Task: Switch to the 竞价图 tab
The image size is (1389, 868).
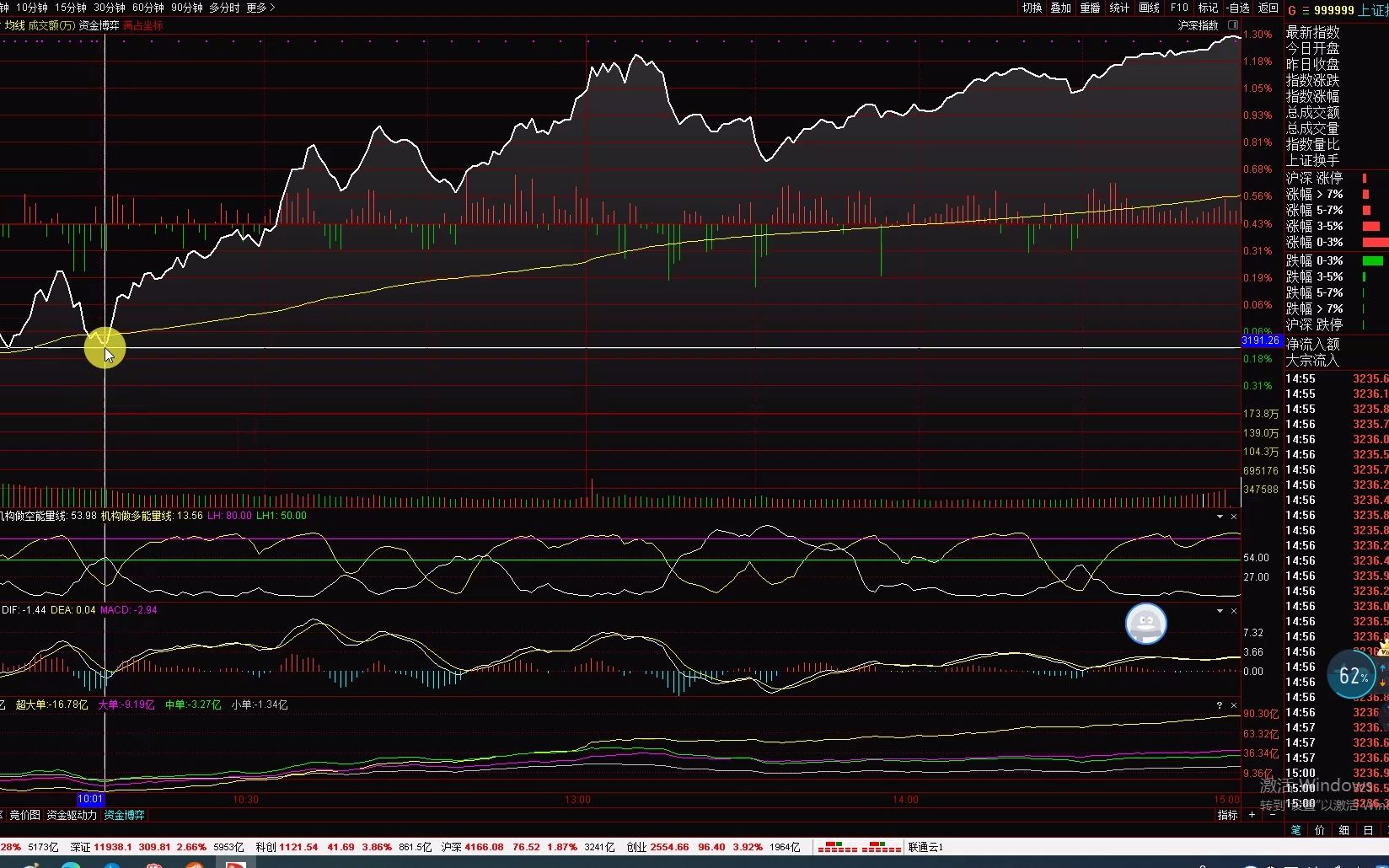Action: (x=25, y=815)
